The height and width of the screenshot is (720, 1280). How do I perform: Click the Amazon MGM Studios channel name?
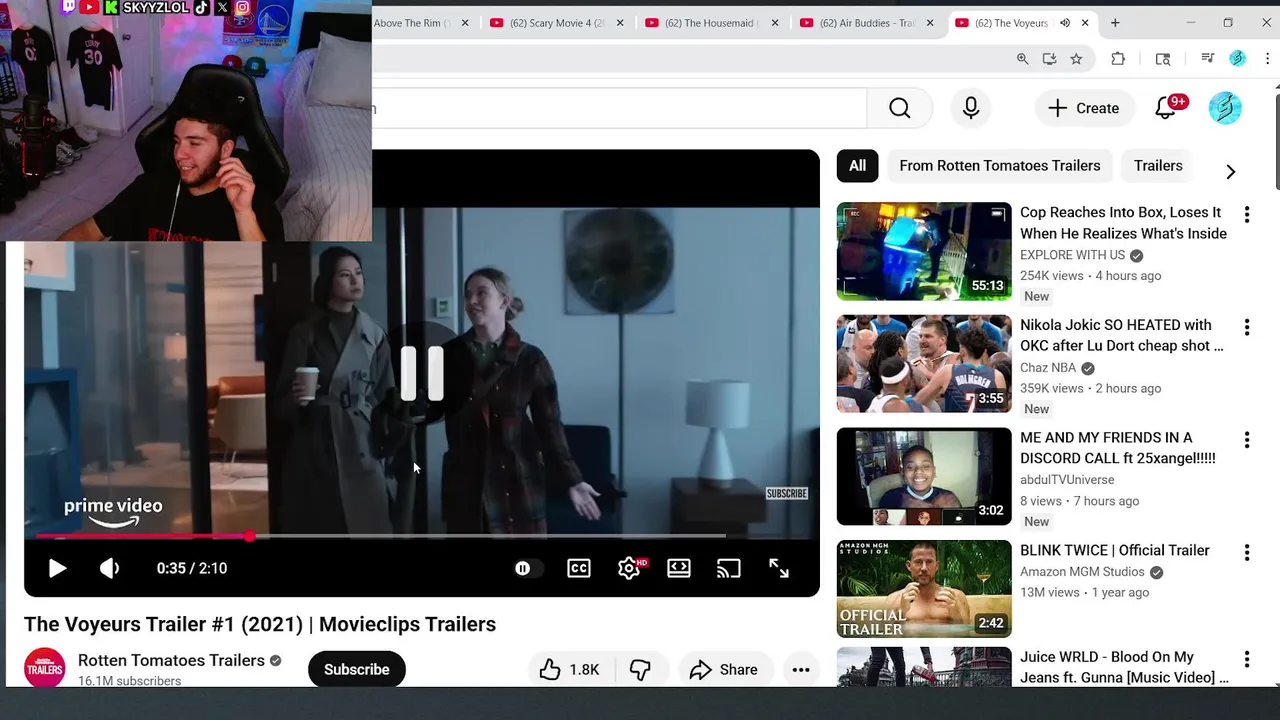click(1082, 572)
